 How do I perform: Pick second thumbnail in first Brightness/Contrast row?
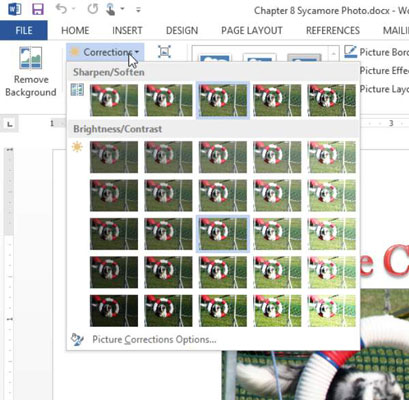168,157
